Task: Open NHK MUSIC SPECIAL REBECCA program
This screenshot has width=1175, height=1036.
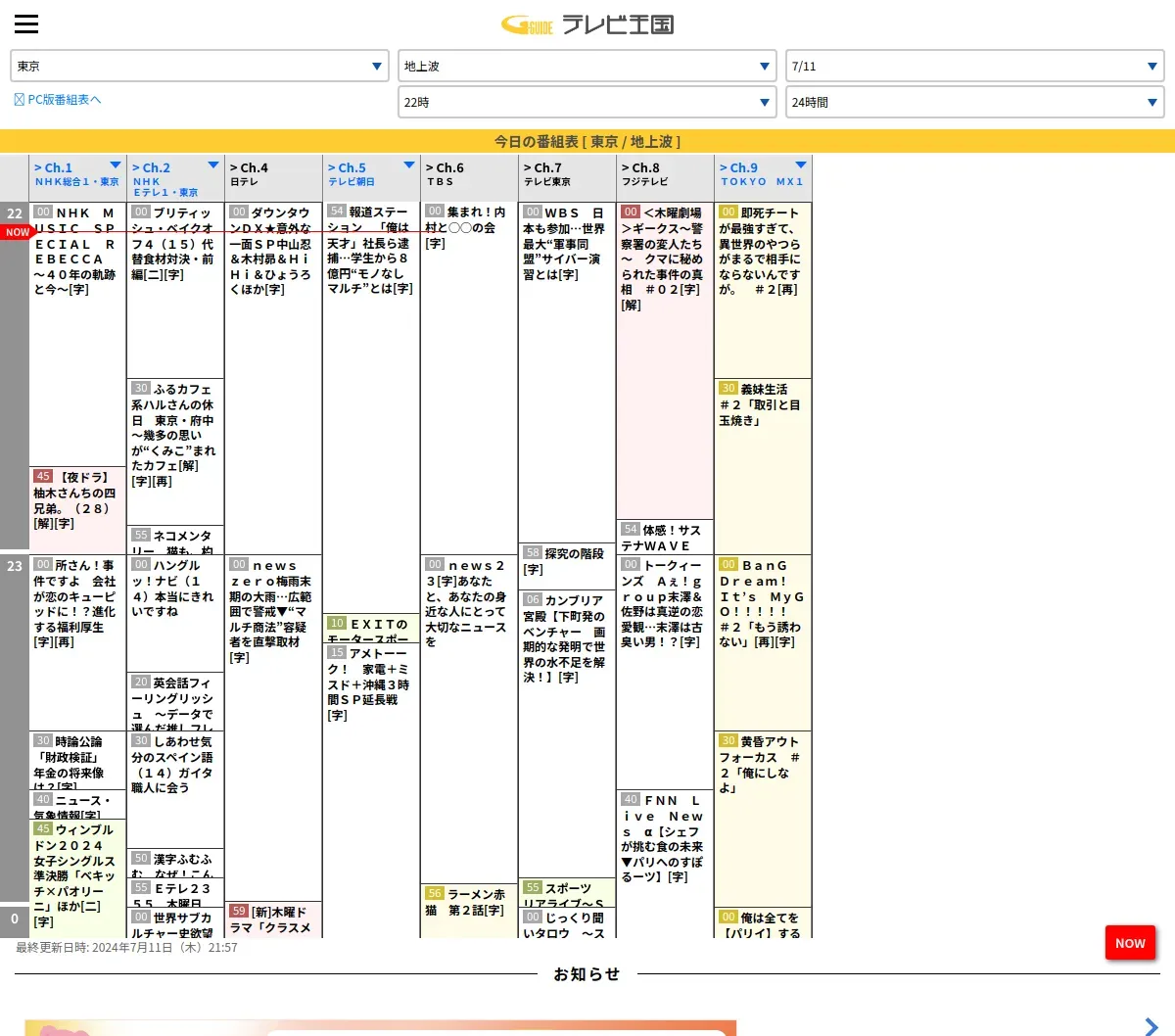Action: 77,334
